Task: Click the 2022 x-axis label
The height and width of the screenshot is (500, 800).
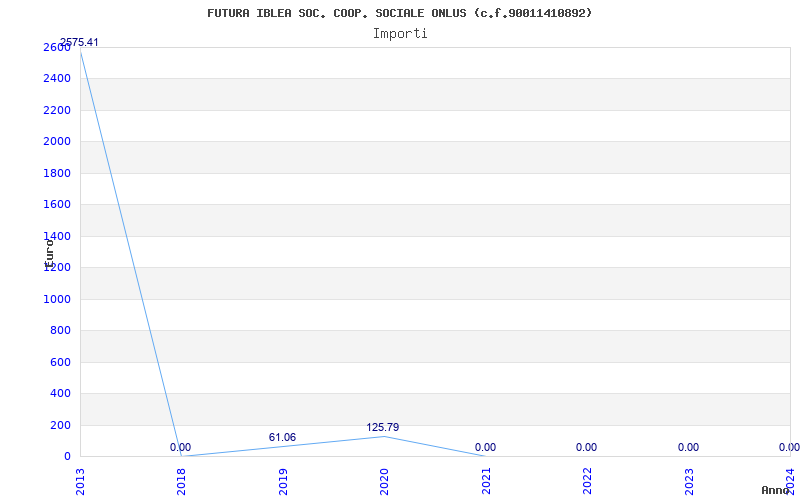Action: [587, 482]
